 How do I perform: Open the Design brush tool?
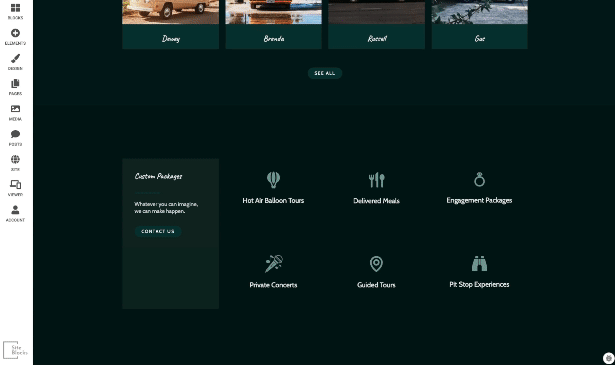click(15, 62)
